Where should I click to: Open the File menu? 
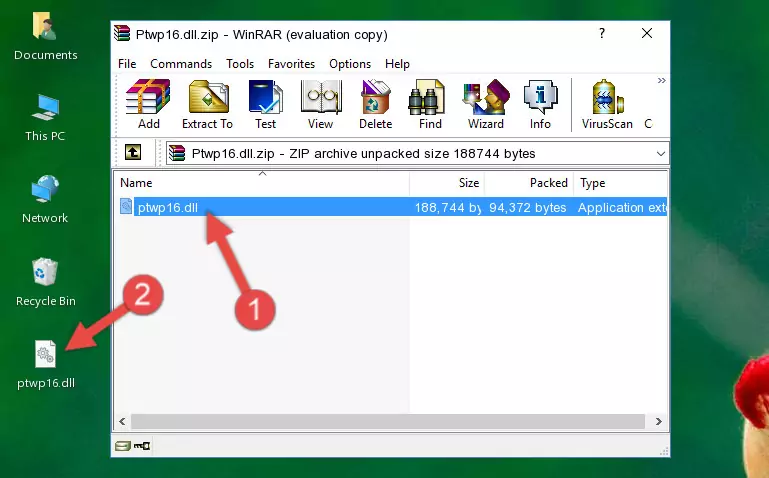click(127, 64)
